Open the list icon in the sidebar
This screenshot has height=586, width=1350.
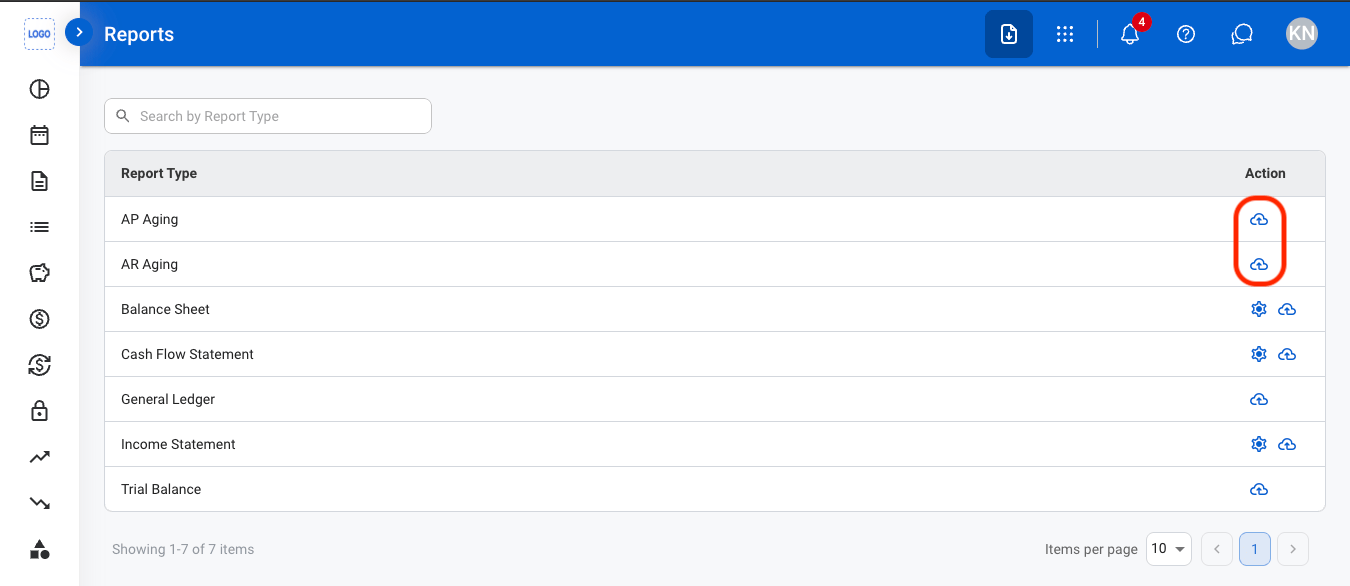39,227
